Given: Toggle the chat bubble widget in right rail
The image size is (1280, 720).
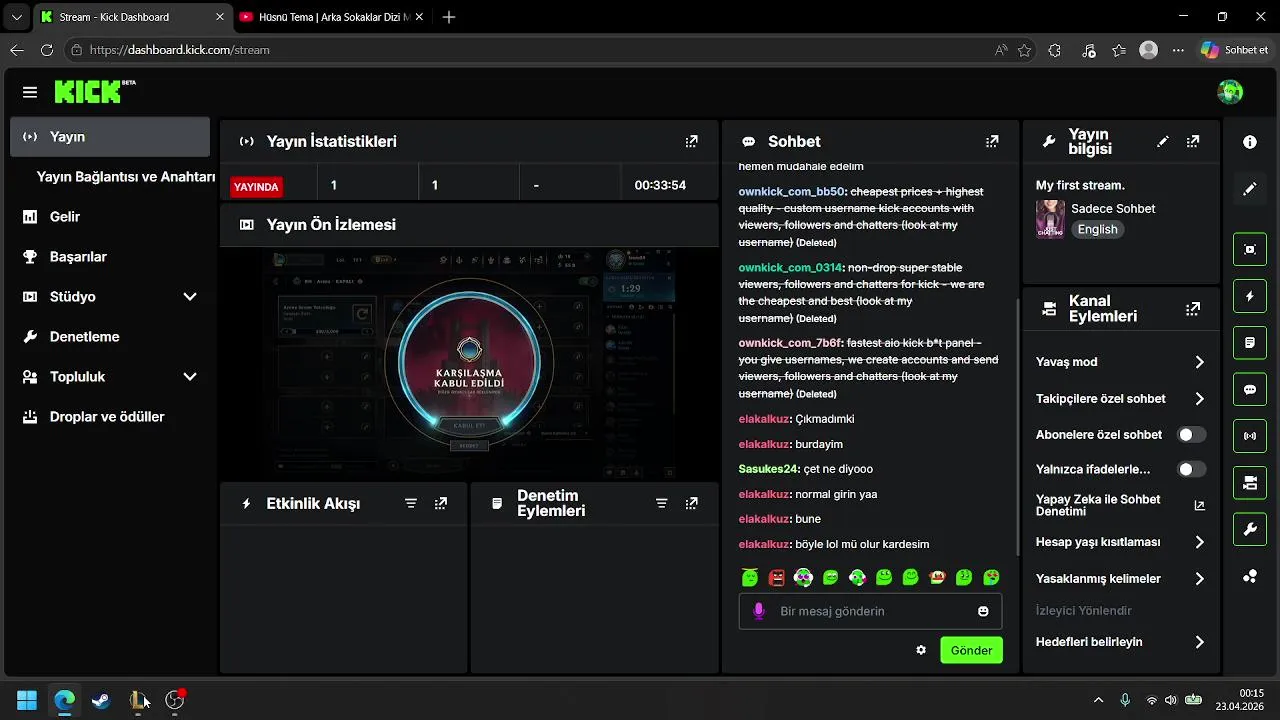Looking at the screenshot, I should click(1250, 390).
